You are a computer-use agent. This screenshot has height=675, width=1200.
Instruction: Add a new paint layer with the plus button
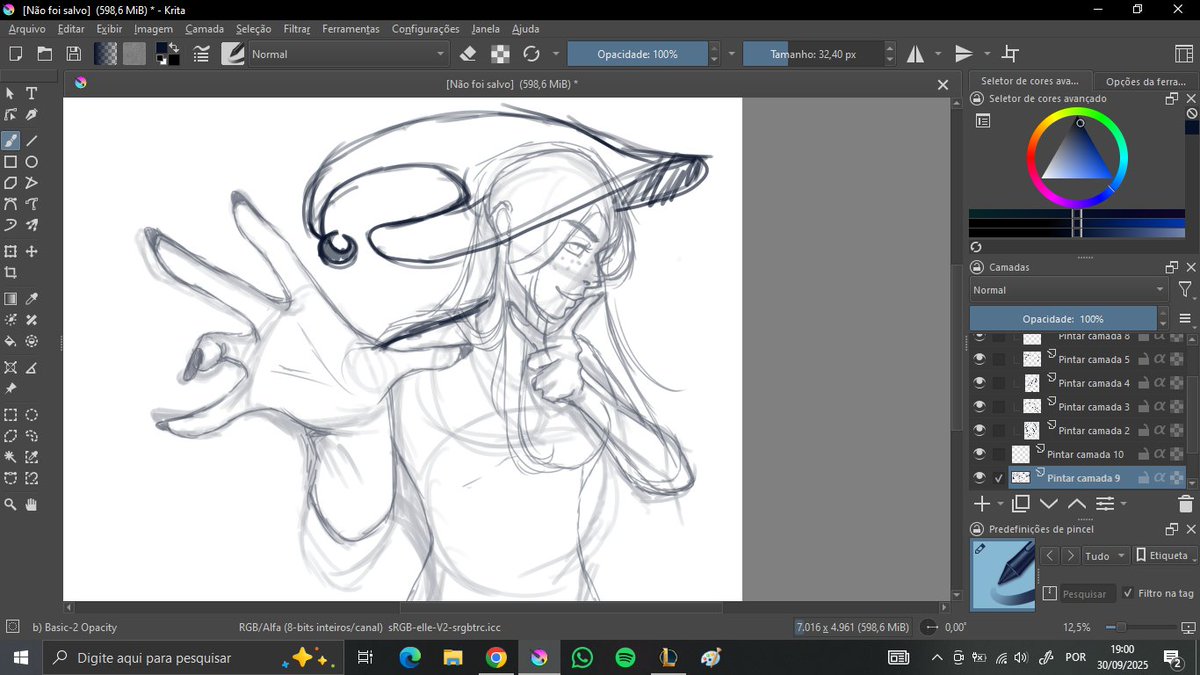[x=981, y=504]
